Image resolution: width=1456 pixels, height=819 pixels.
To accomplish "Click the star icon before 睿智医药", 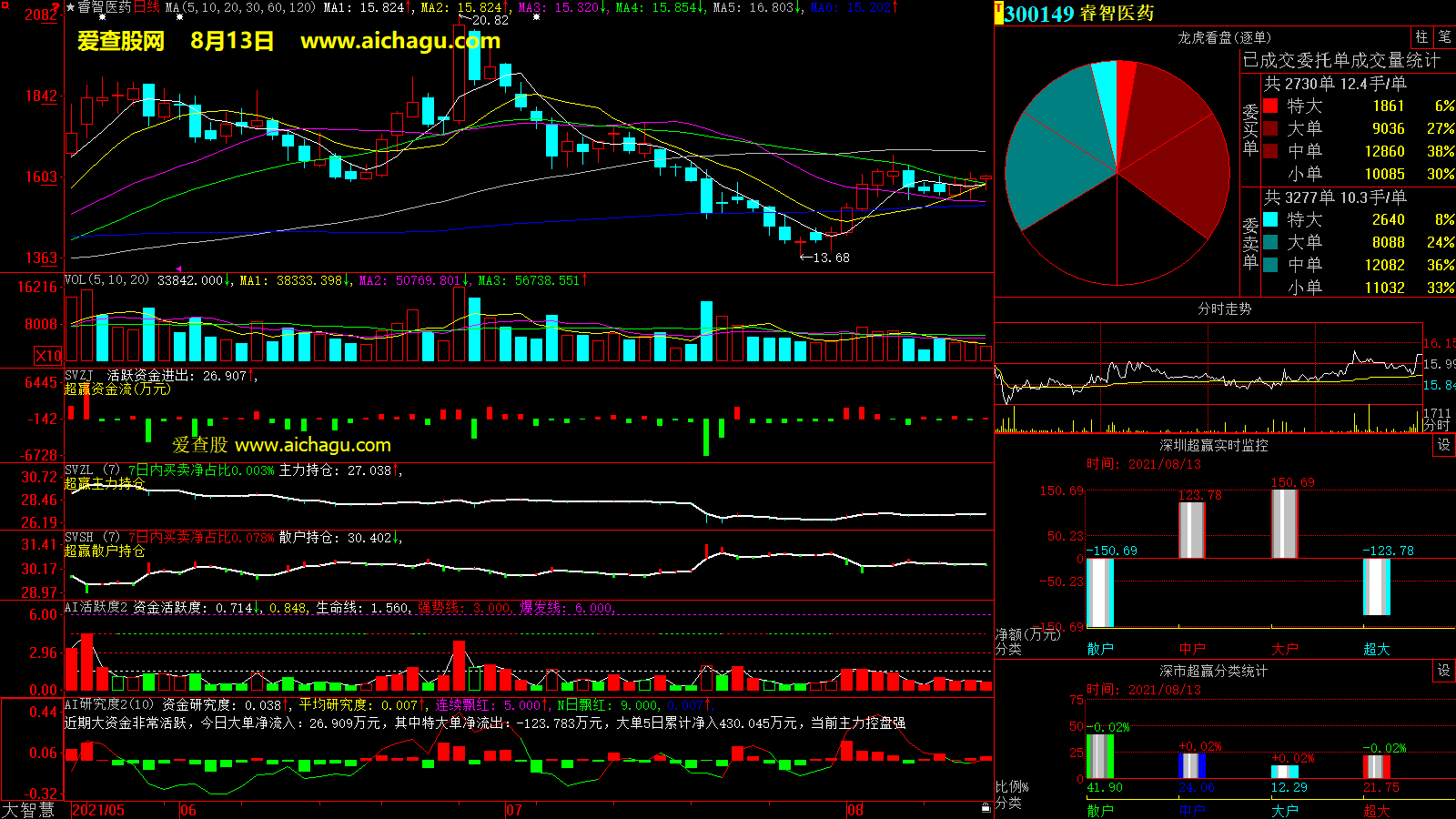I will click(71, 7).
